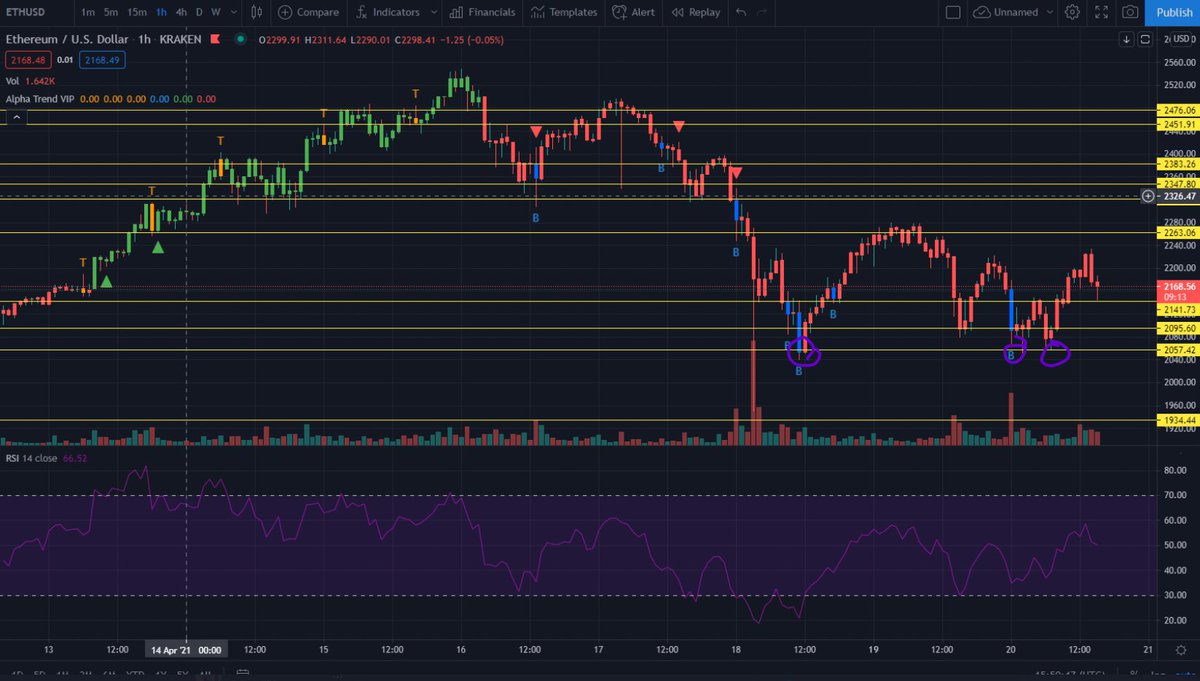
Task: Open indicator Templates
Action: (564, 12)
